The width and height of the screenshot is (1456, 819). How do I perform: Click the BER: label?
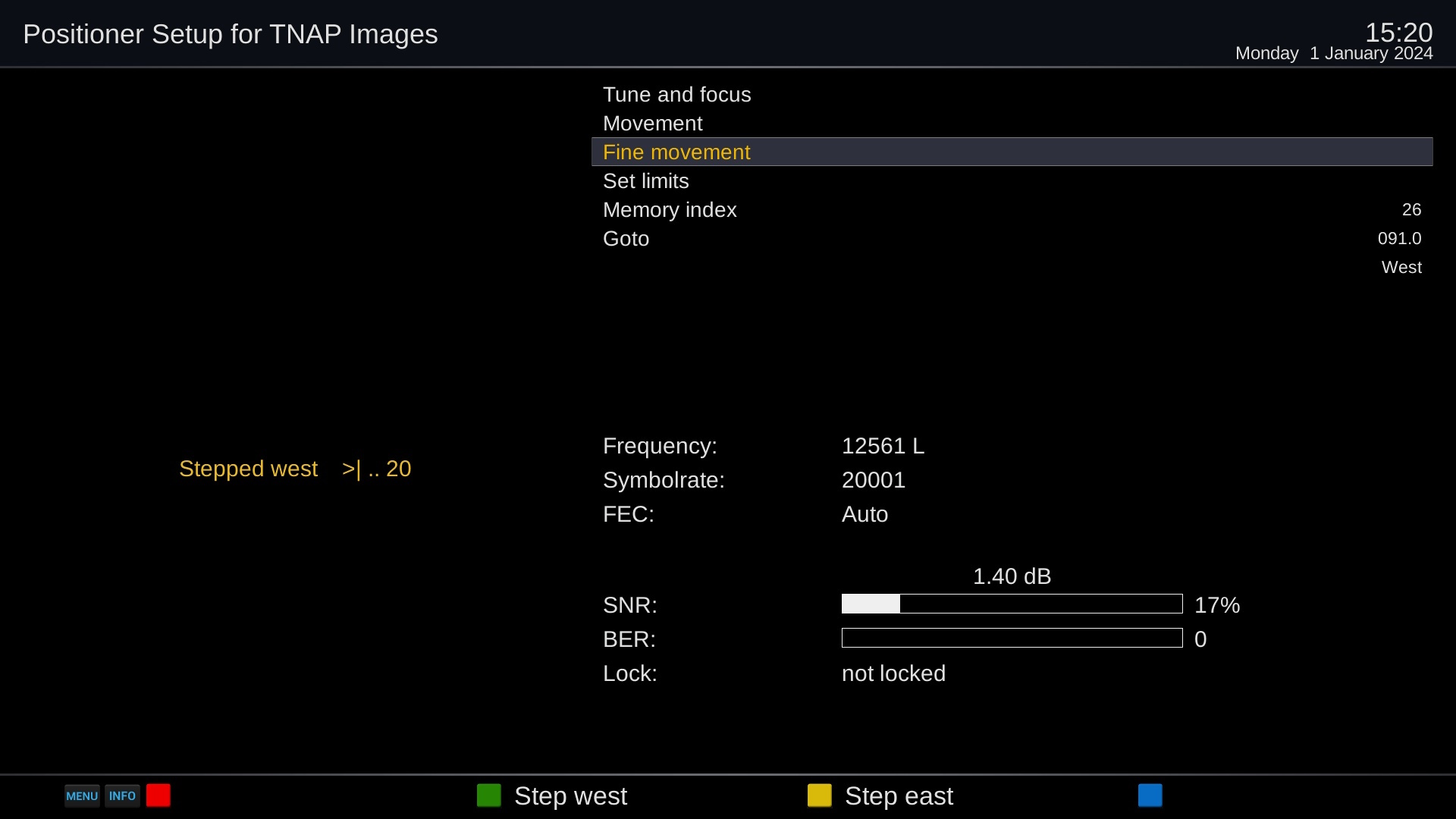click(629, 639)
